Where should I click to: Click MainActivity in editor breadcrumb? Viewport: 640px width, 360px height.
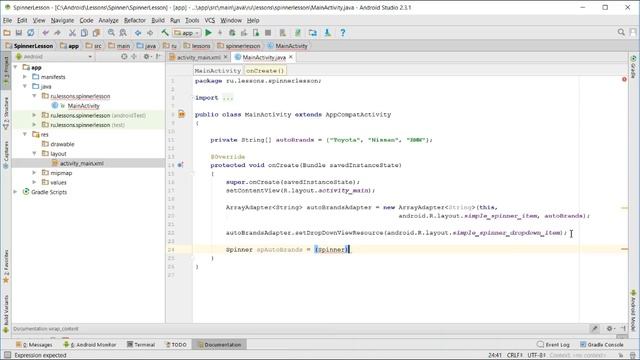(218, 71)
